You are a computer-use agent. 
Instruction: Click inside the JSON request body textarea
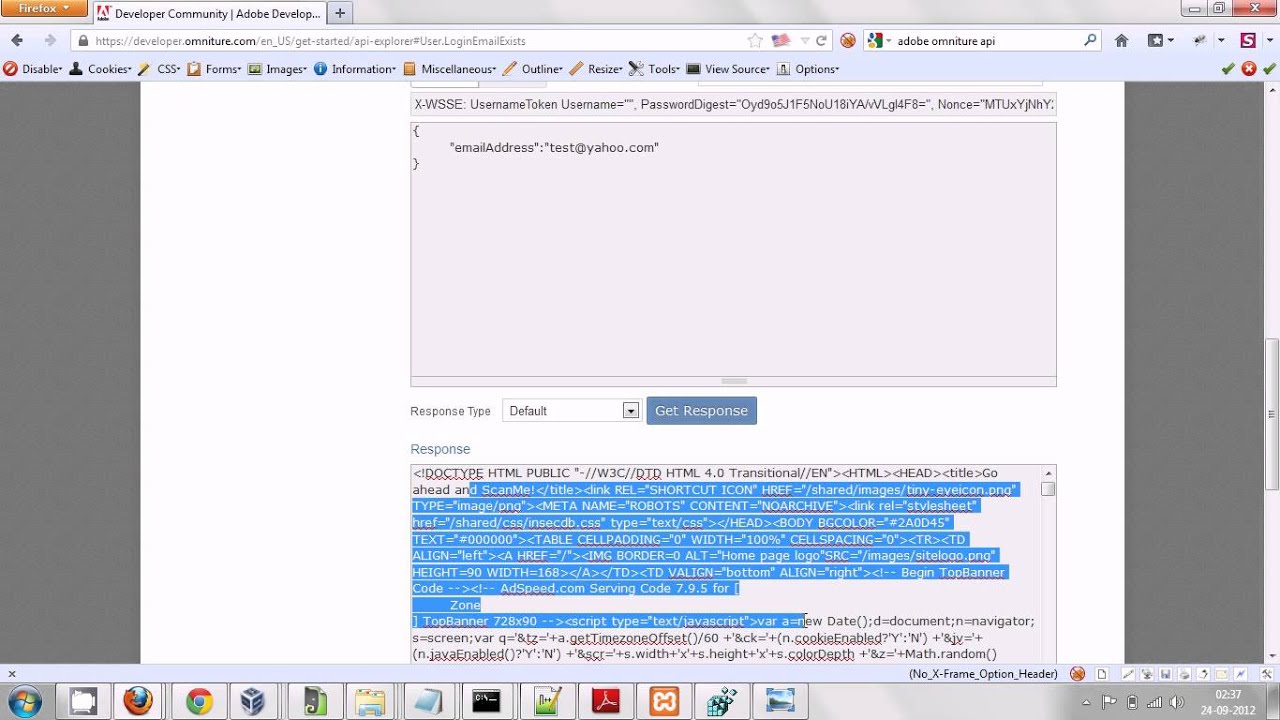pos(733,248)
